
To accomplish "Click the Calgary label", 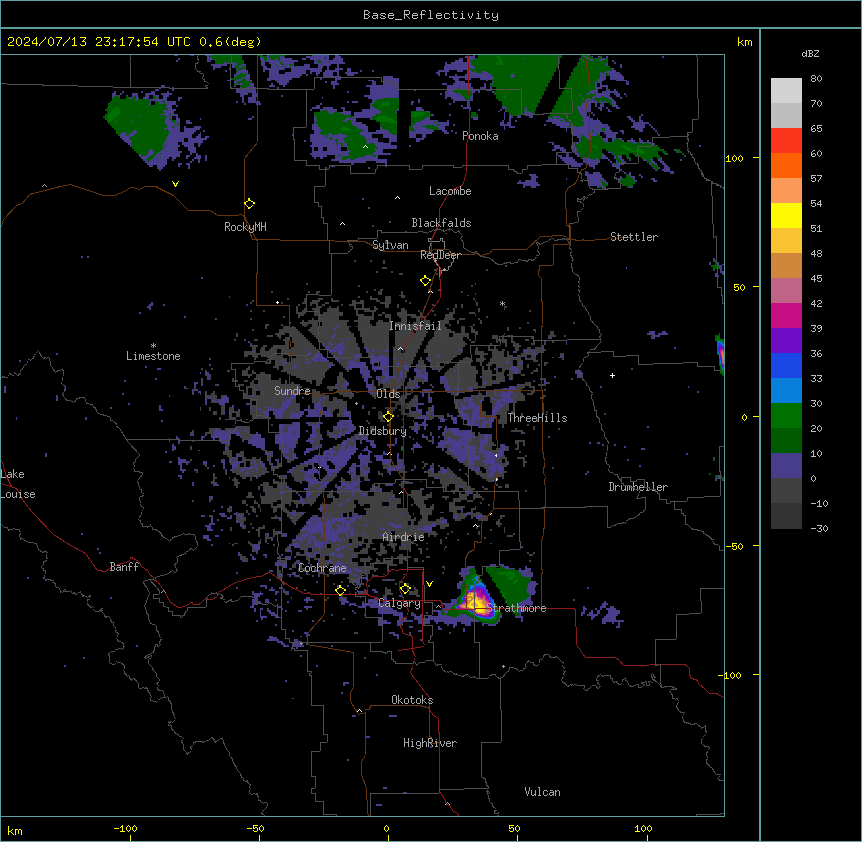I will coord(400,603).
